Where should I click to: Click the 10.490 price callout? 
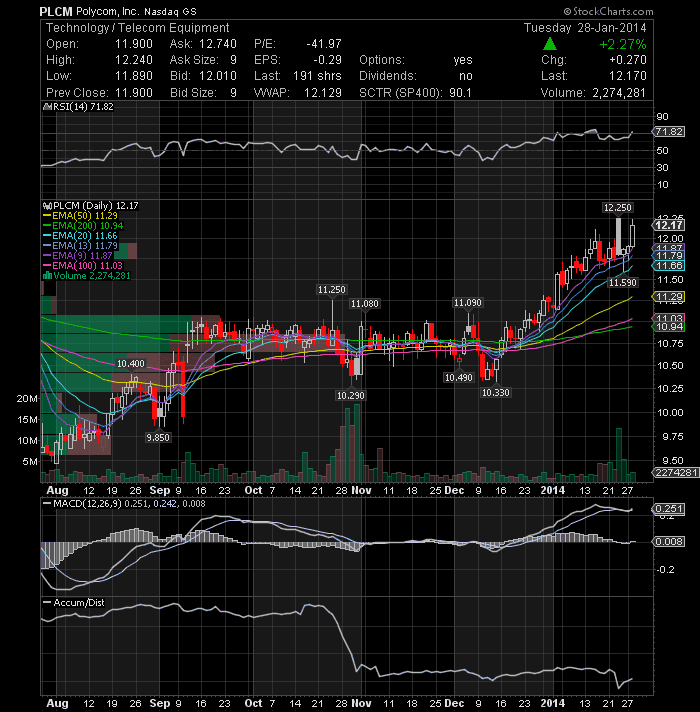tap(458, 377)
